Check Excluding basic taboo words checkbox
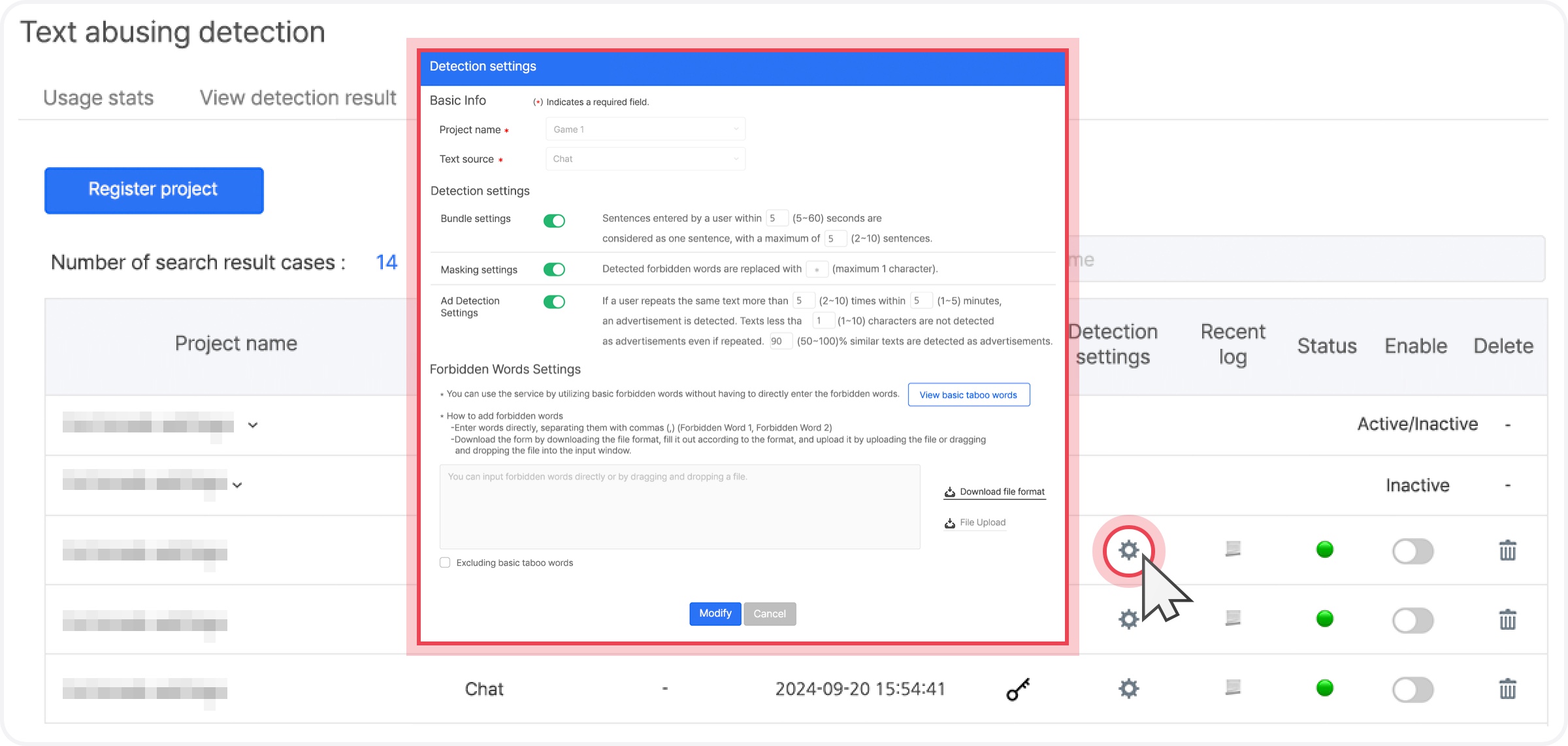Viewport: 1568px width, 746px height. pos(445,562)
